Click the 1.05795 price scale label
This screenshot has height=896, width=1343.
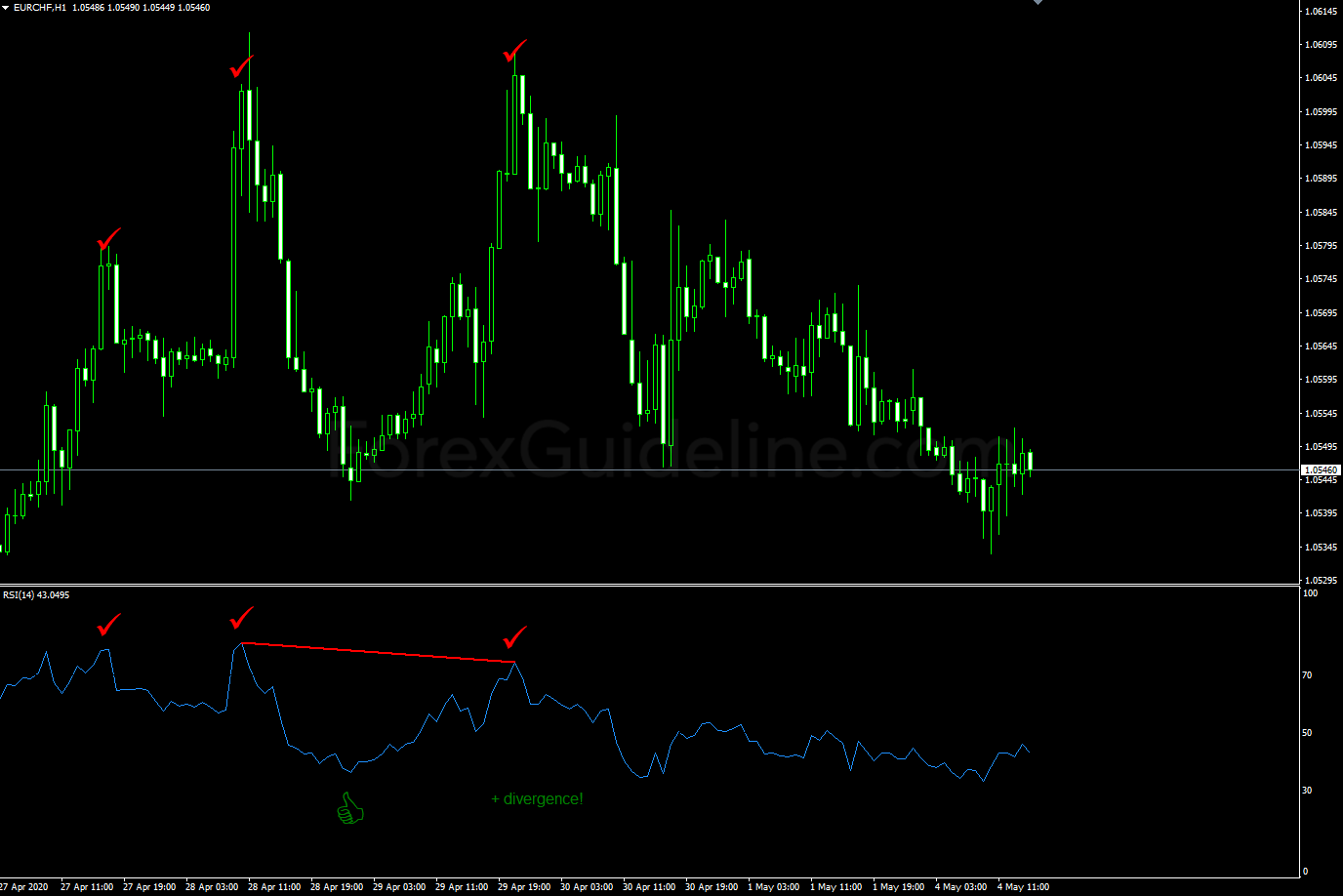coord(1321,246)
